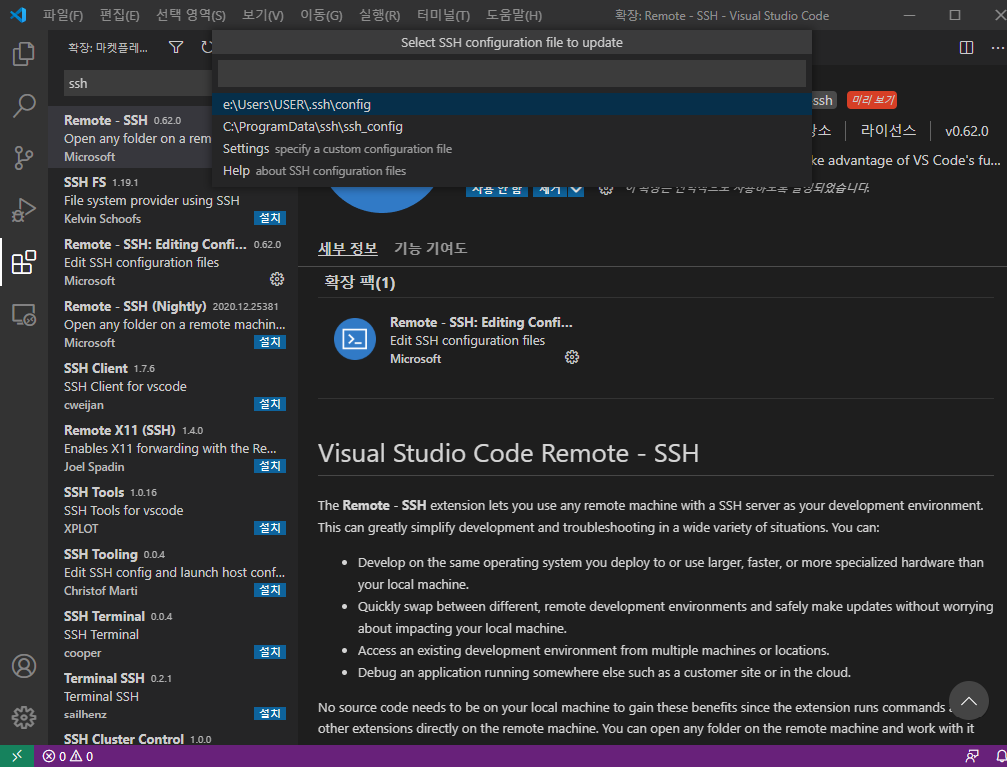1007x767 pixels.
Task: Install Remote - SSH (Nightly) extension
Action: point(270,342)
